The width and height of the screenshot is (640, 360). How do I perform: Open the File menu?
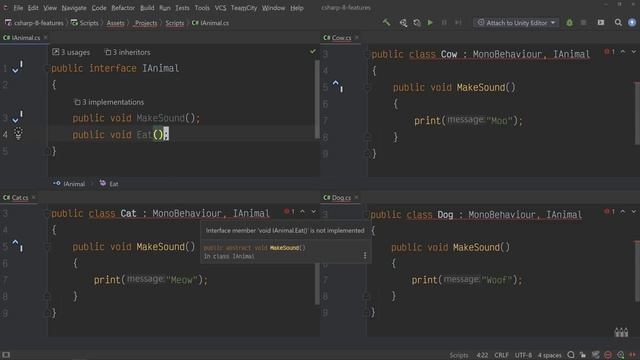18,8
